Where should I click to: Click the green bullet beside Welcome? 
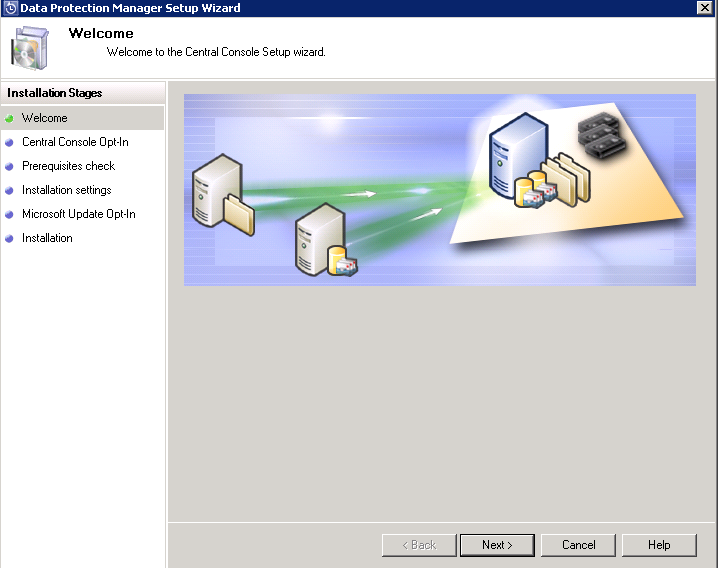9,119
